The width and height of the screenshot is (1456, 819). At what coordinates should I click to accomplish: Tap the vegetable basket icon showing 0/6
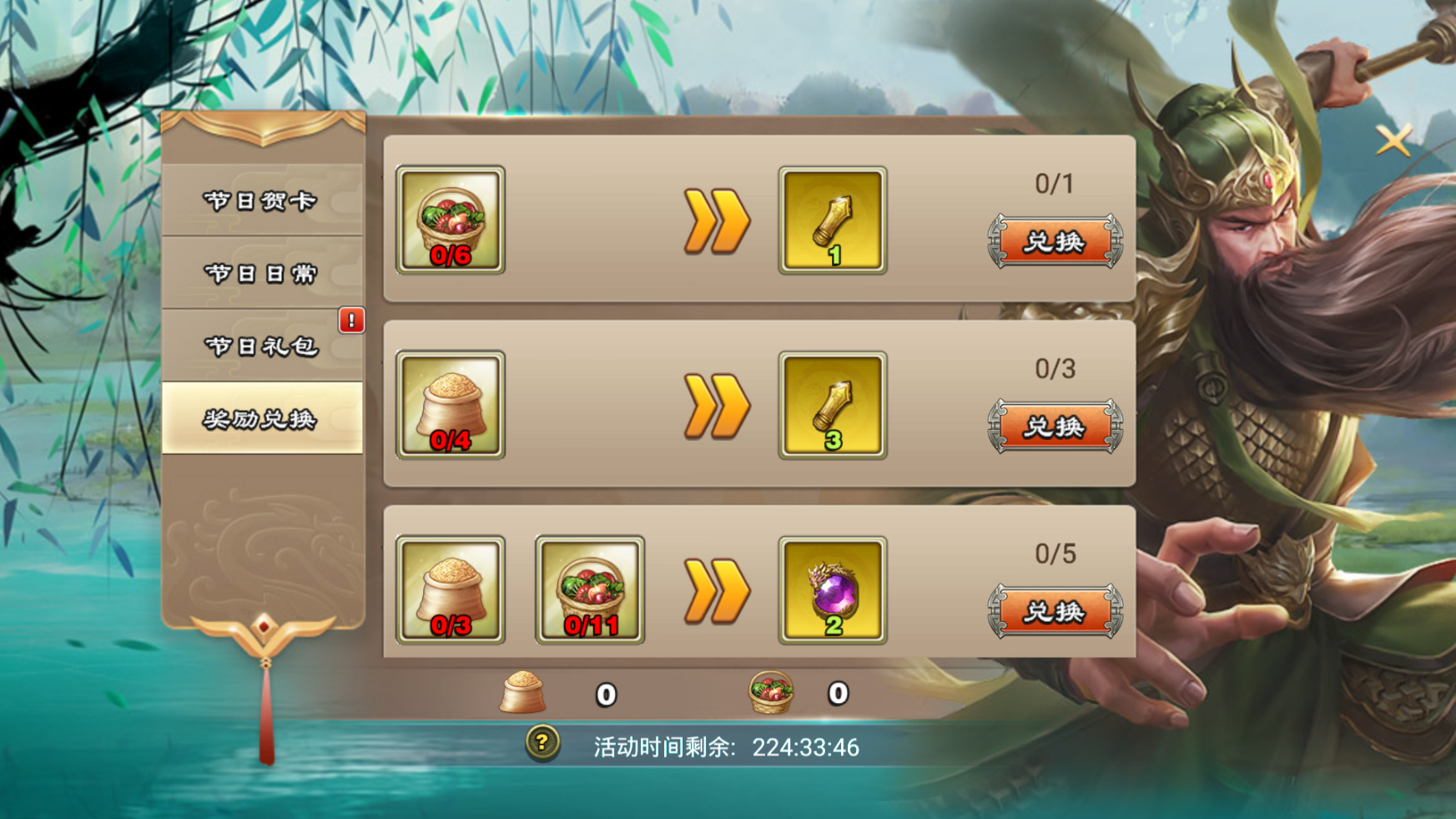[x=451, y=220]
